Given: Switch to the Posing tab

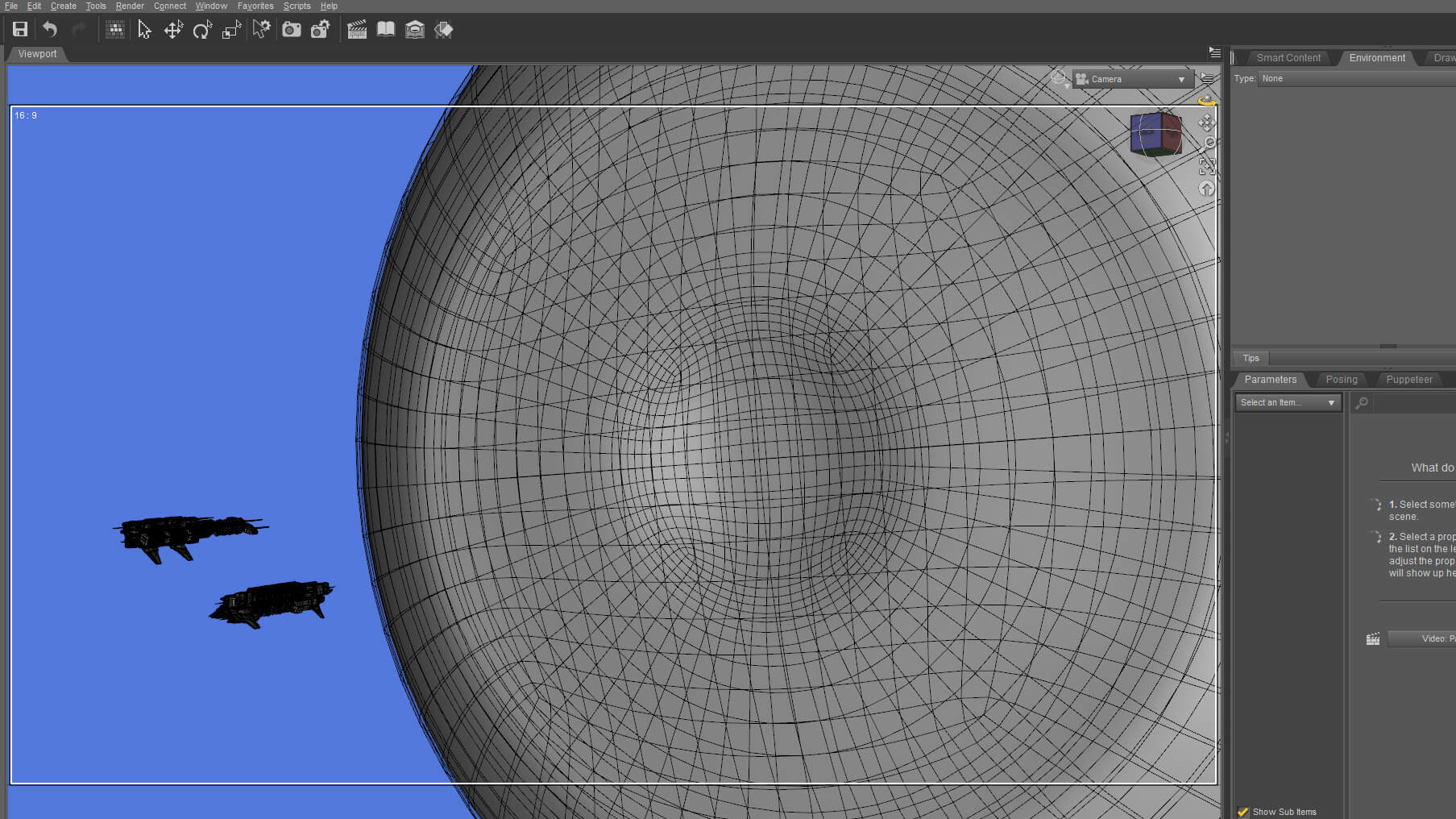Looking at the screenshot, I should [x=1342, y=380].
